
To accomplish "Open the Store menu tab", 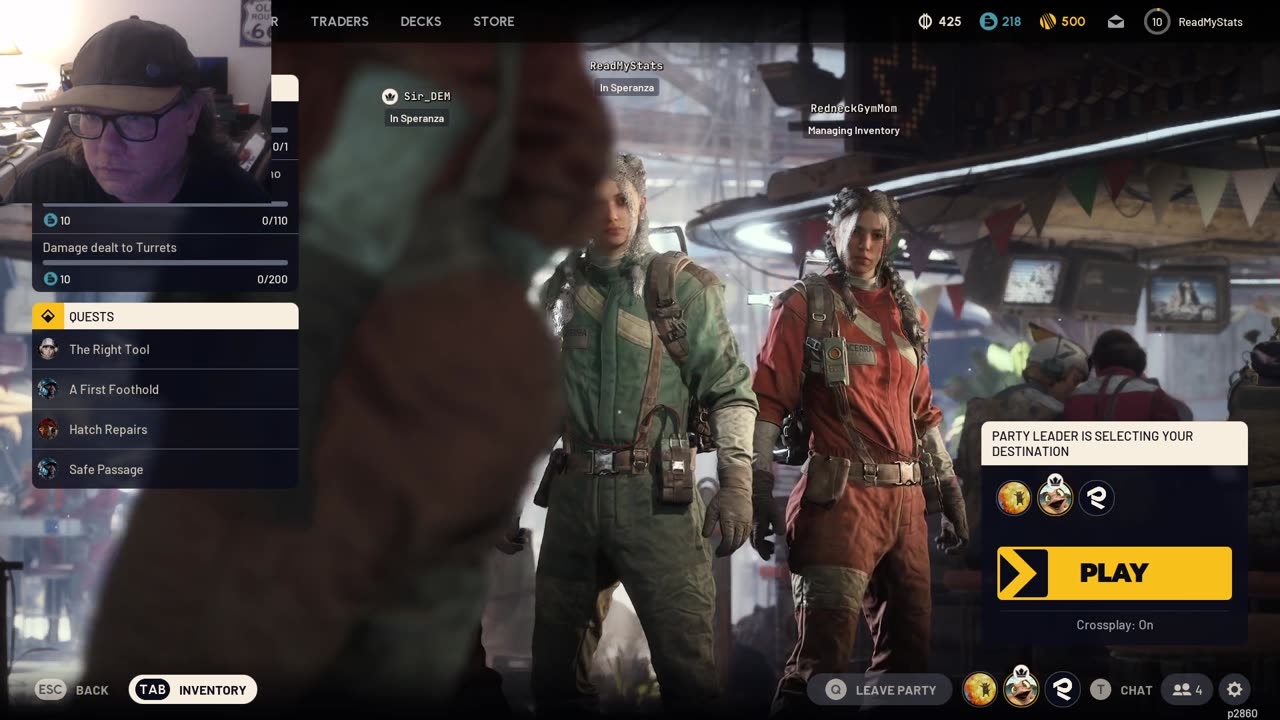I will pos(494,21).
